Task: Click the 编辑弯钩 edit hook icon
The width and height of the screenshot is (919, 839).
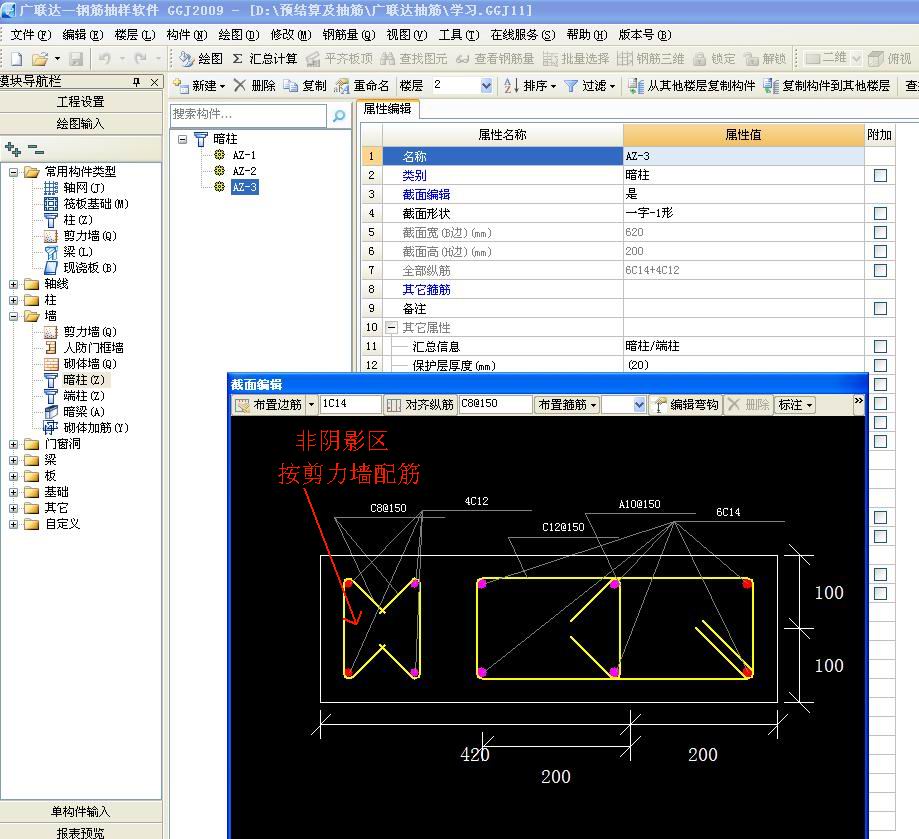Action: pyautogui.click(x=660, y=405)
